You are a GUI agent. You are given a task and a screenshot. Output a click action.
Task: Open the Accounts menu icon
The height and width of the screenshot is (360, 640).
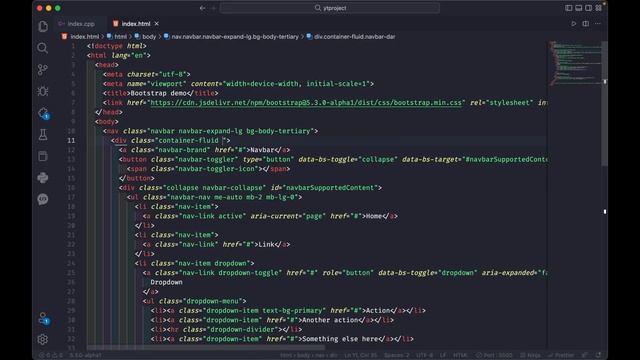[43, 318]
